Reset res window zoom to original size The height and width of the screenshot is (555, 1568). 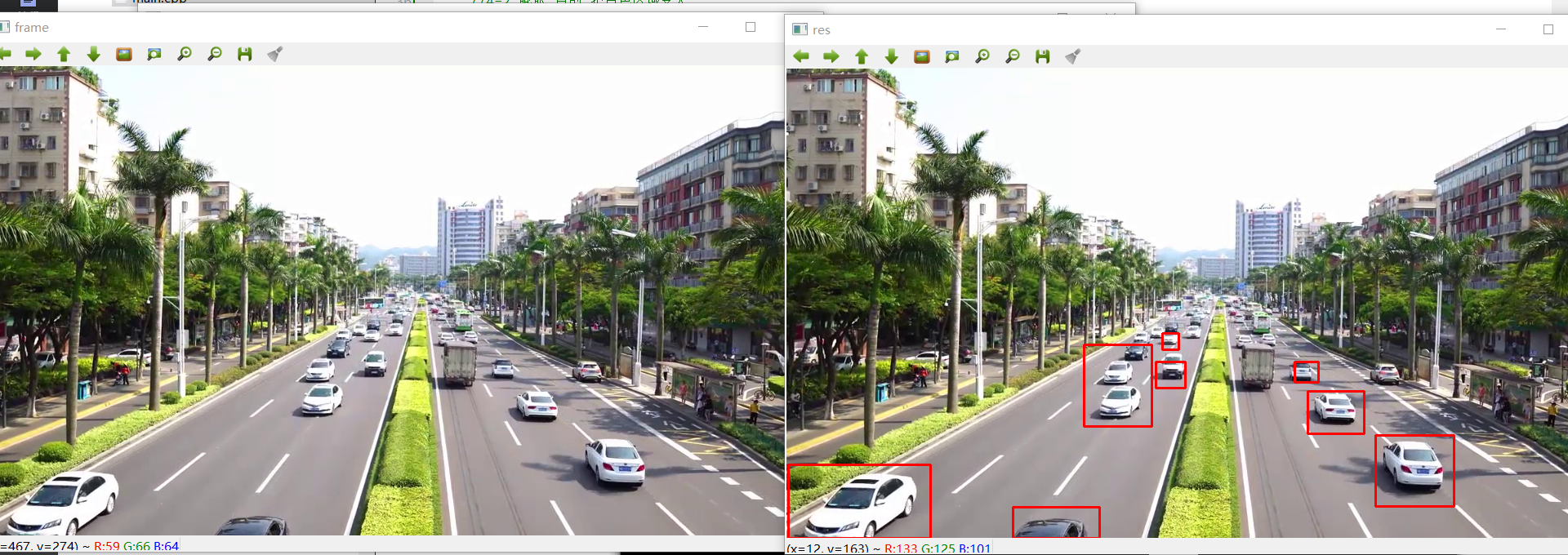pos(922,56)
